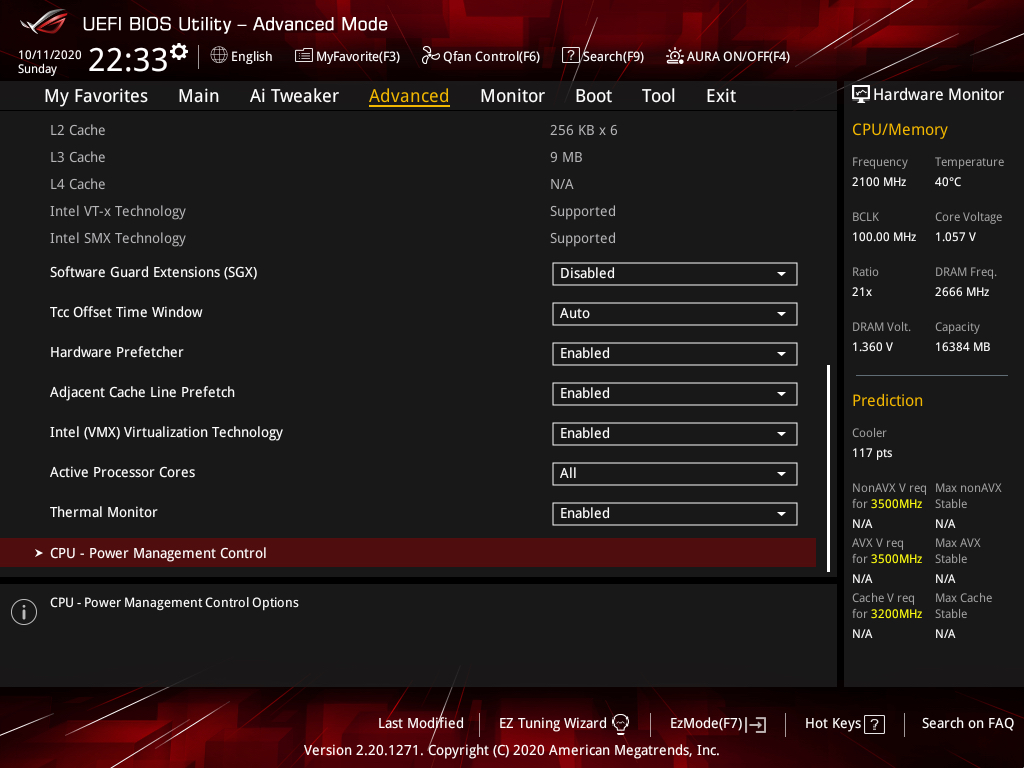Click the Qfan Control fan icon

430,56
